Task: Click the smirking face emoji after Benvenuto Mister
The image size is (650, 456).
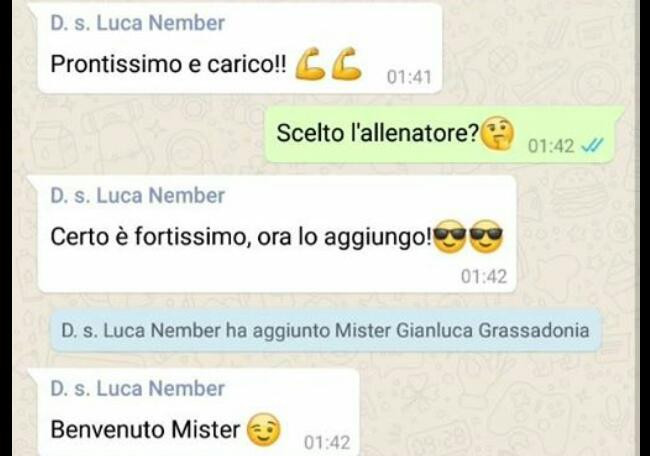Action: click(x=264, y=429)
